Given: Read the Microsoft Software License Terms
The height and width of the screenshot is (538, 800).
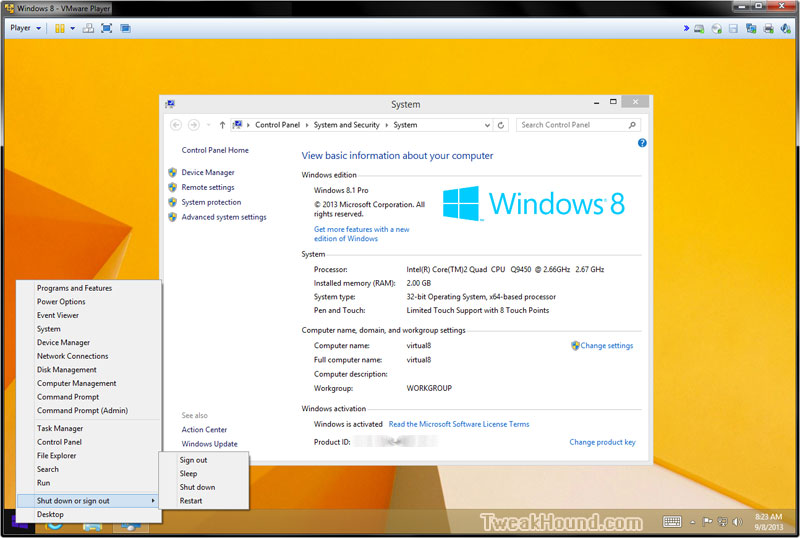Looking at the screenshot, I should tap(459, 424).
